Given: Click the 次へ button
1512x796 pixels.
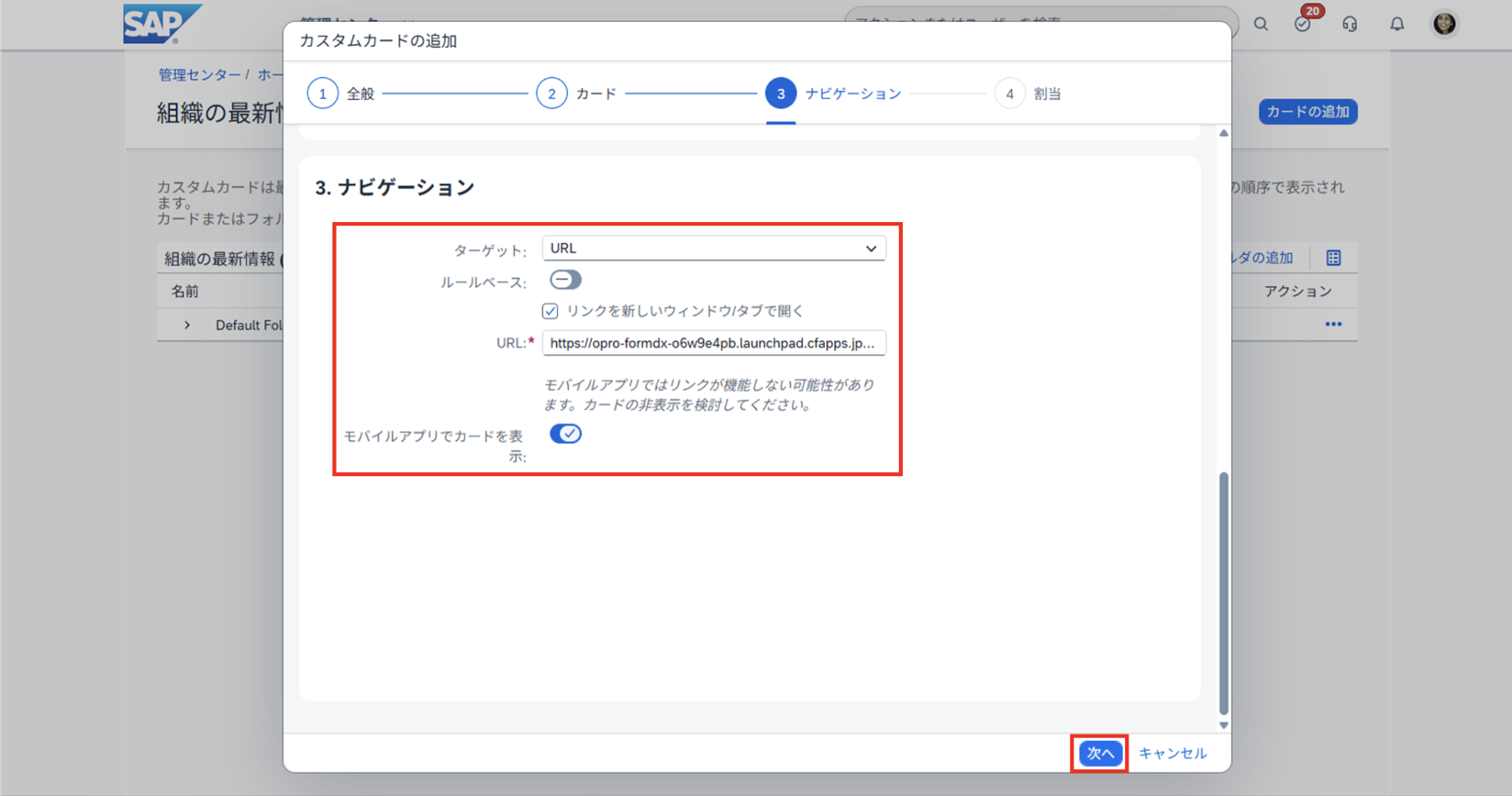Looking at the screenshot, I should [x=1099, y=754].
